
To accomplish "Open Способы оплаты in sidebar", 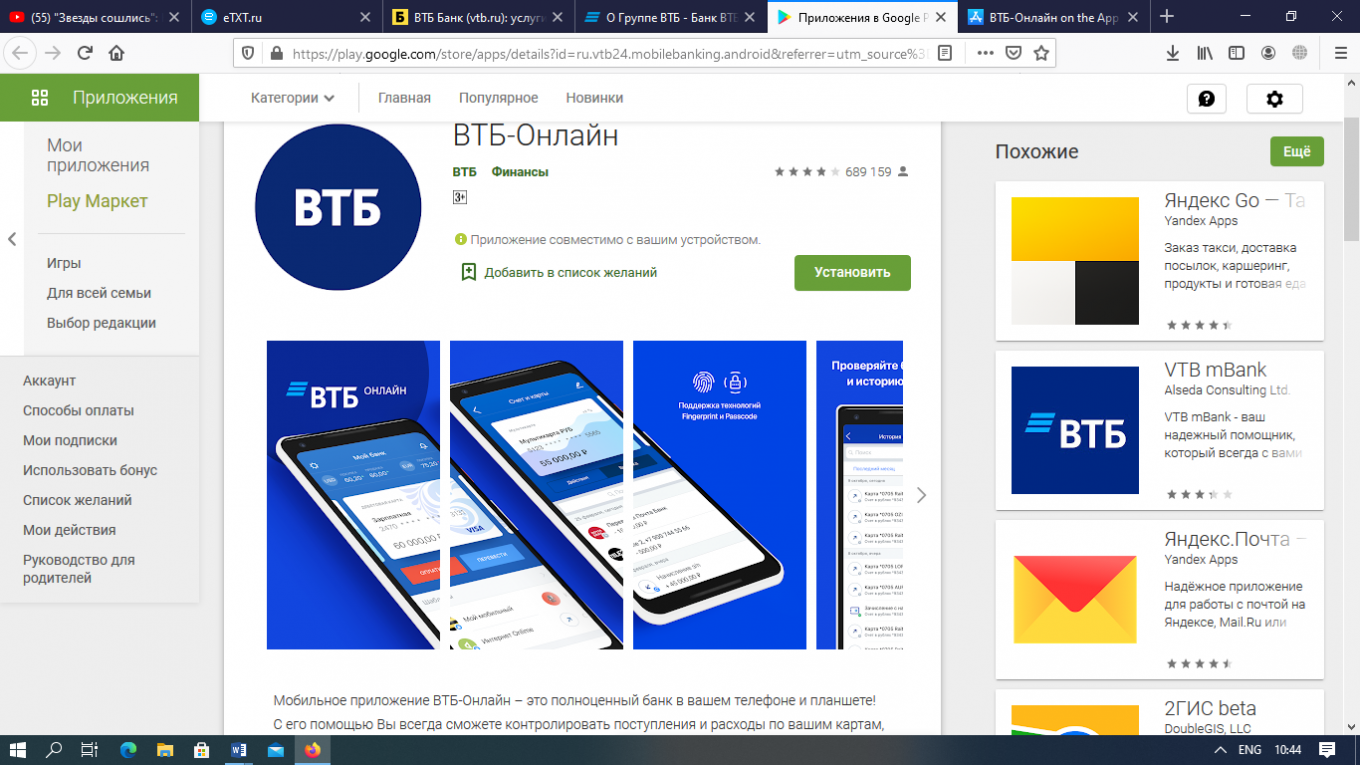I will pyautogui.click(x=78, y=411).
